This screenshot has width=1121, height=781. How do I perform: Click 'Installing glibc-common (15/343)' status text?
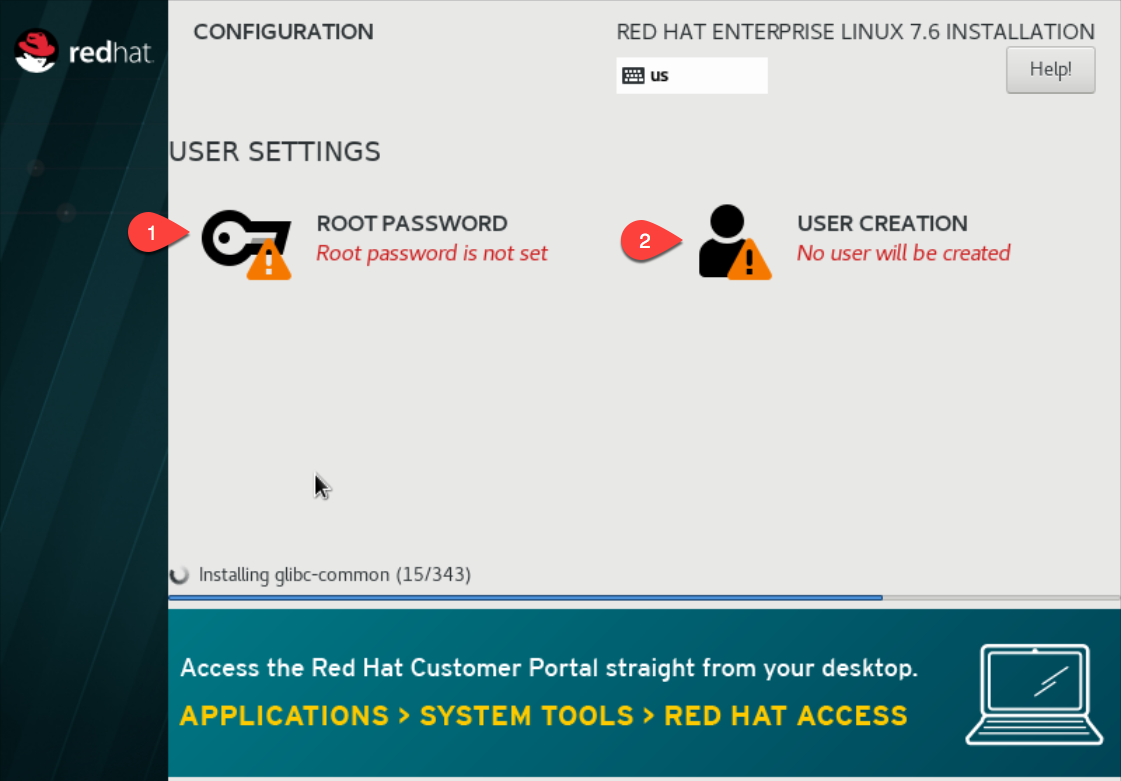click(335, 574)
